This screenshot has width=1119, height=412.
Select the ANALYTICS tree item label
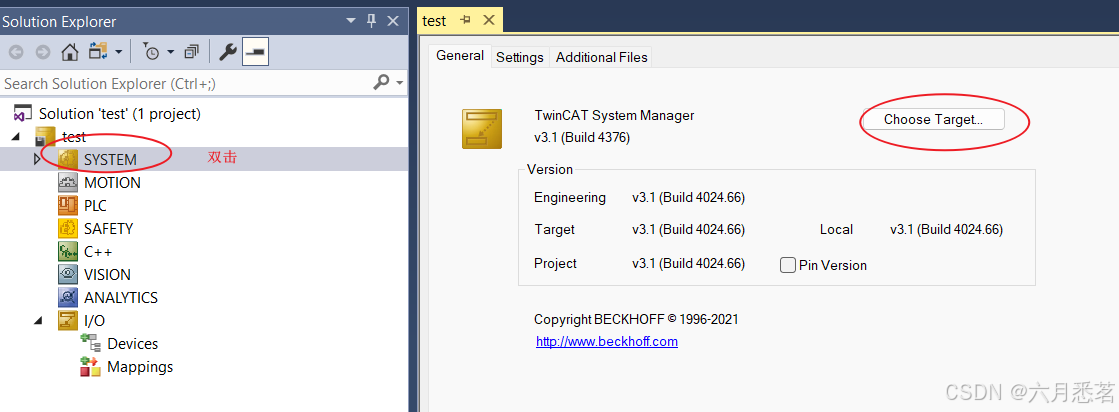click(x=121, y=297)
